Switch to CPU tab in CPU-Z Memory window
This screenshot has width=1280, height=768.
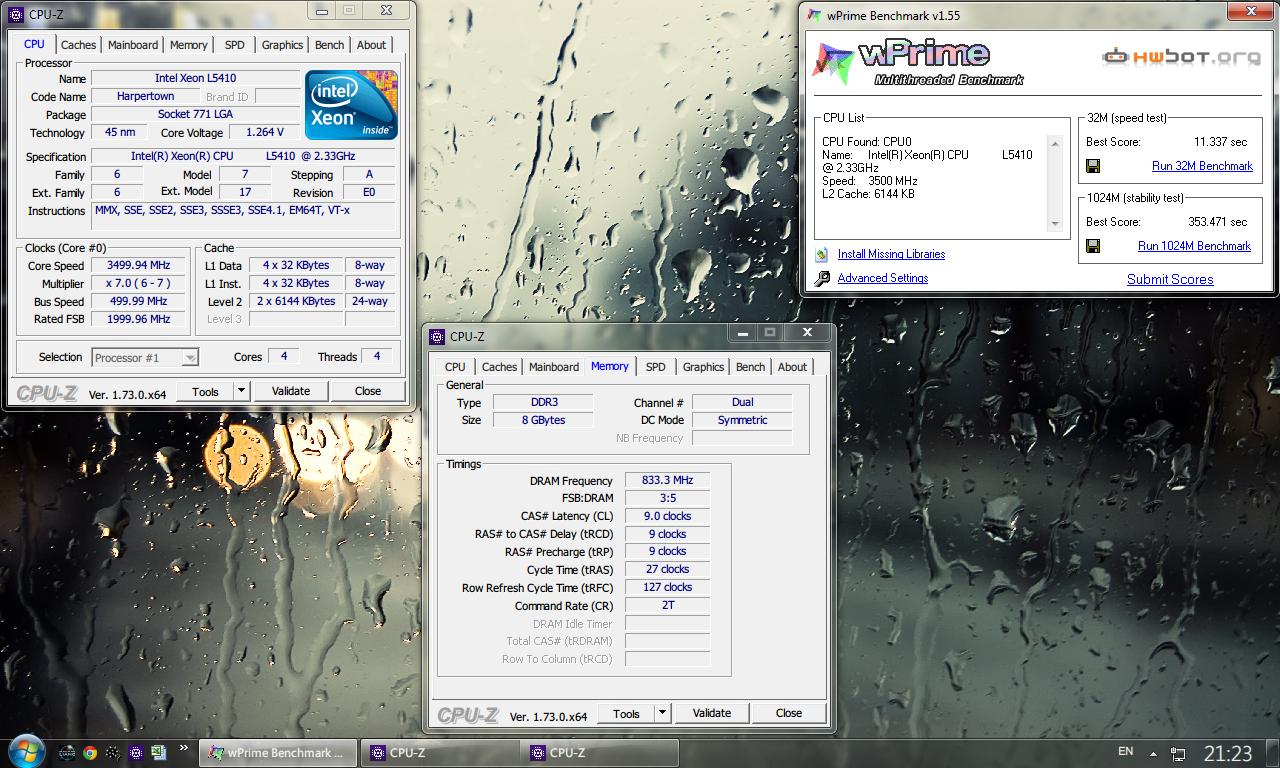pyautogui.click(x=455, y=367)
